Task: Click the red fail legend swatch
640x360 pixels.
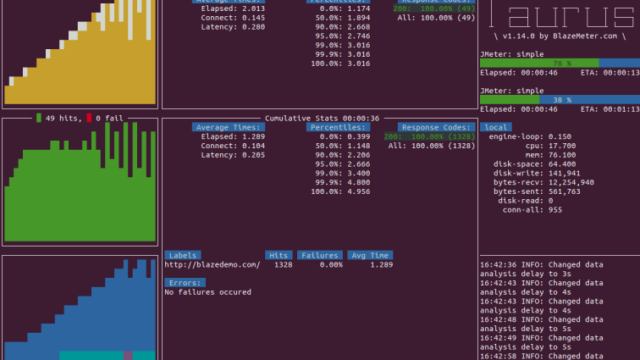Action: [89, 118]
